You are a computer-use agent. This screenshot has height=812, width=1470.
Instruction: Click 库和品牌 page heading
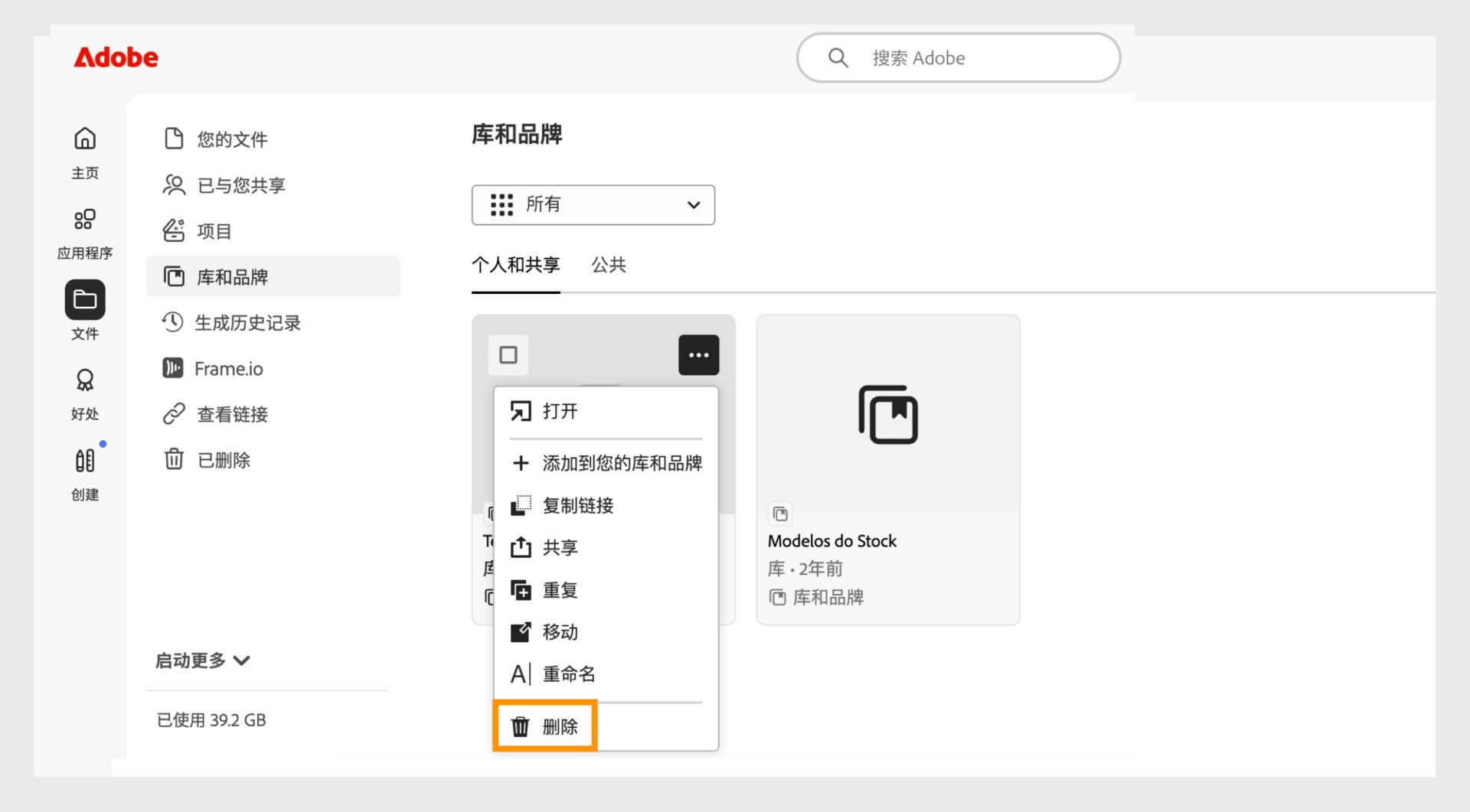pos(517,135)
